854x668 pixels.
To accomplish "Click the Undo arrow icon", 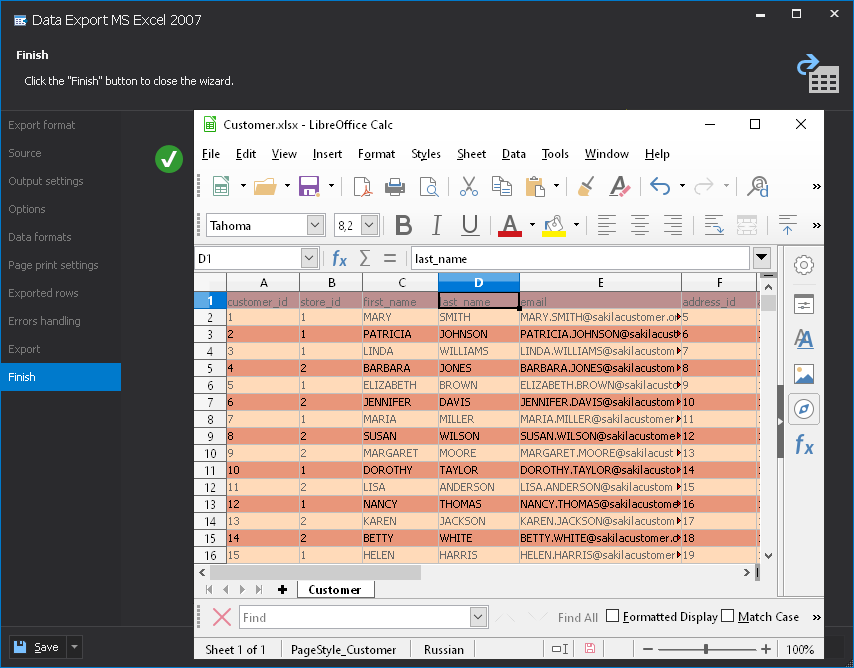I will [660, 186].
